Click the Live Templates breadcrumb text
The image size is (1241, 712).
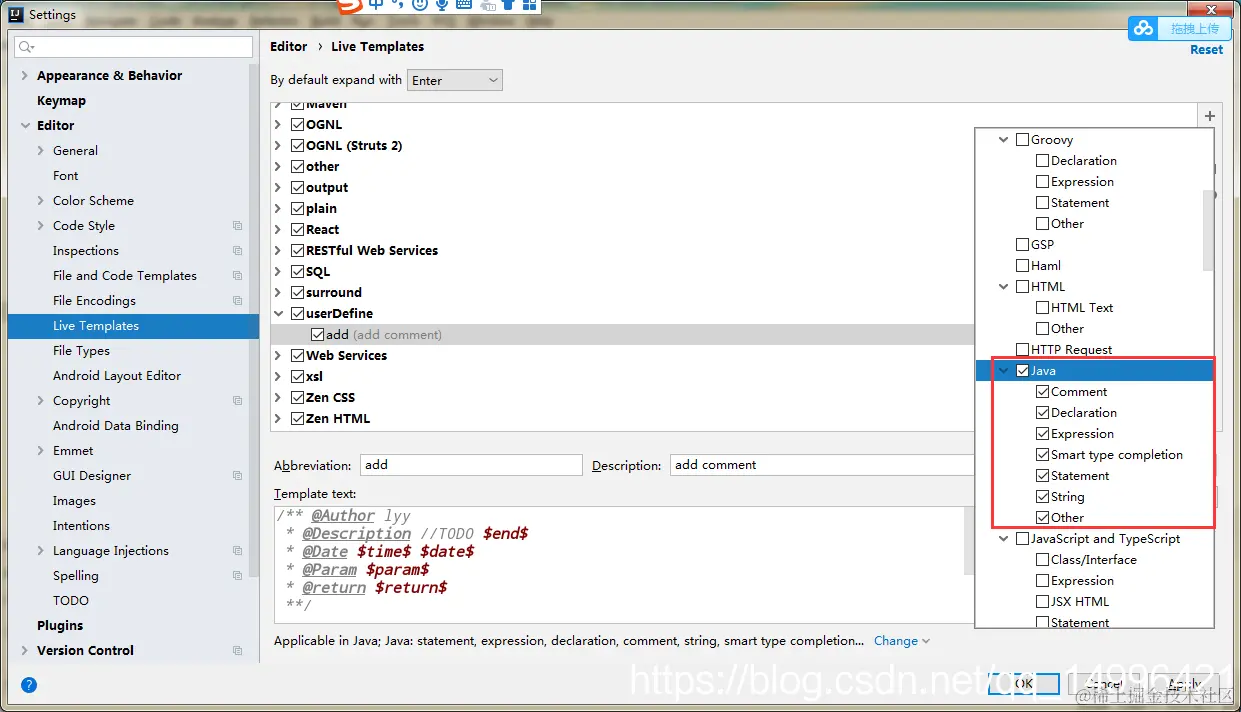click(x=377, y=47)
